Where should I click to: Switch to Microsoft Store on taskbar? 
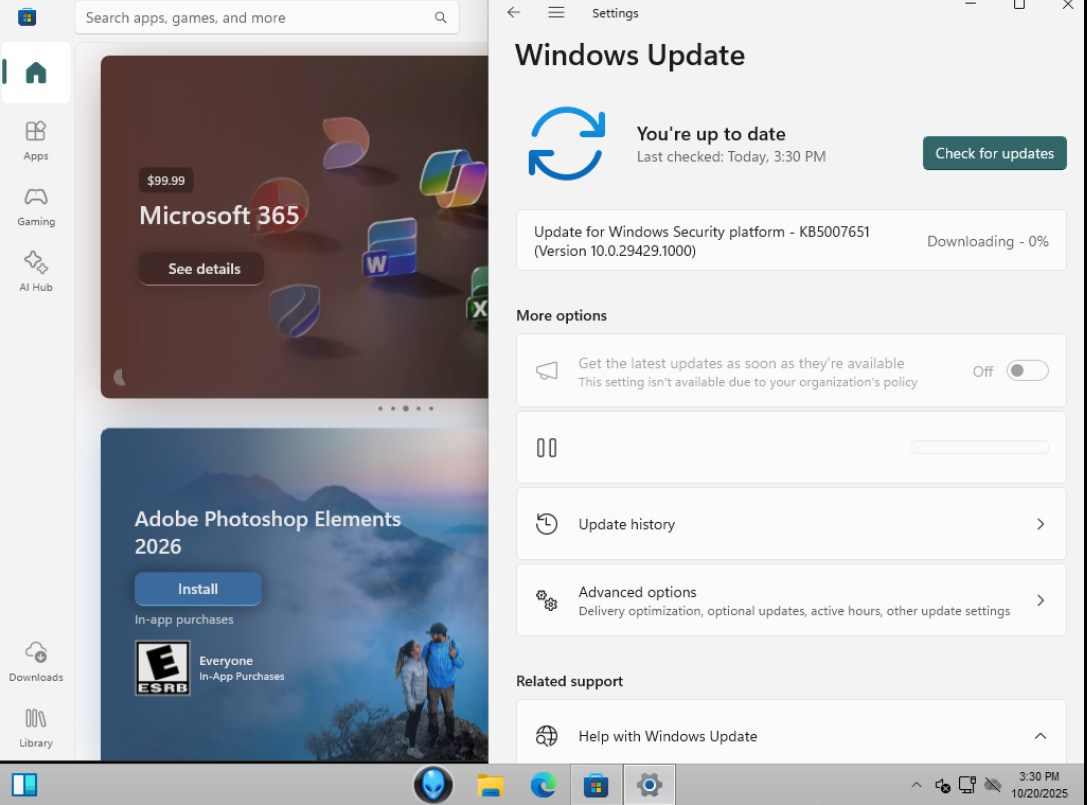click(x=596, y=785)
